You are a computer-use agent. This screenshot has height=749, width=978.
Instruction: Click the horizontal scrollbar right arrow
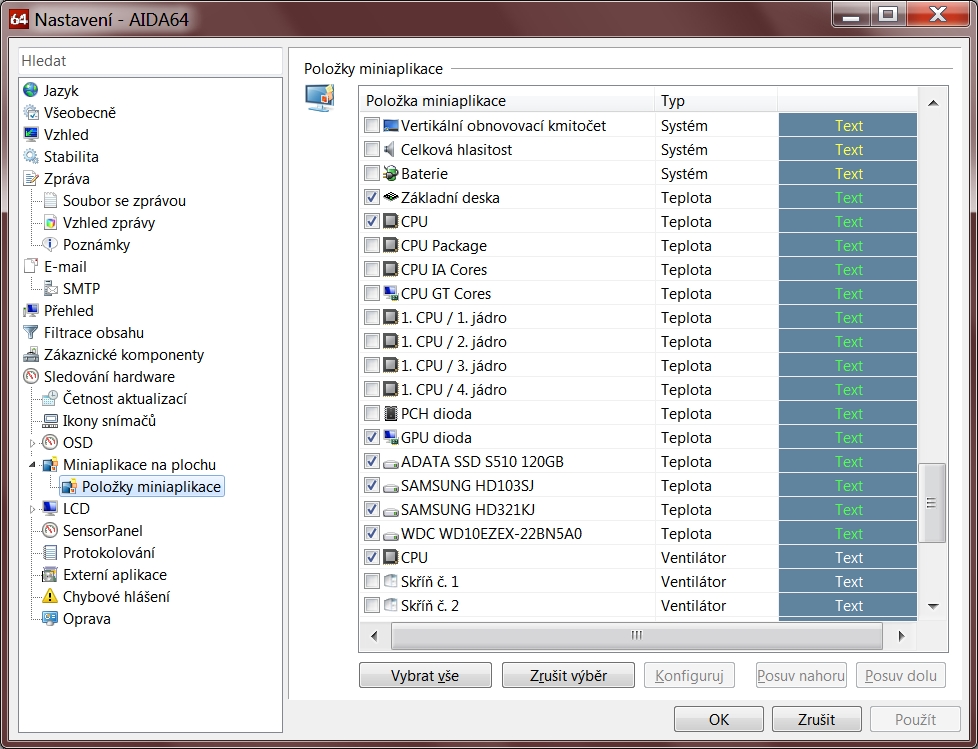[901, 636]
